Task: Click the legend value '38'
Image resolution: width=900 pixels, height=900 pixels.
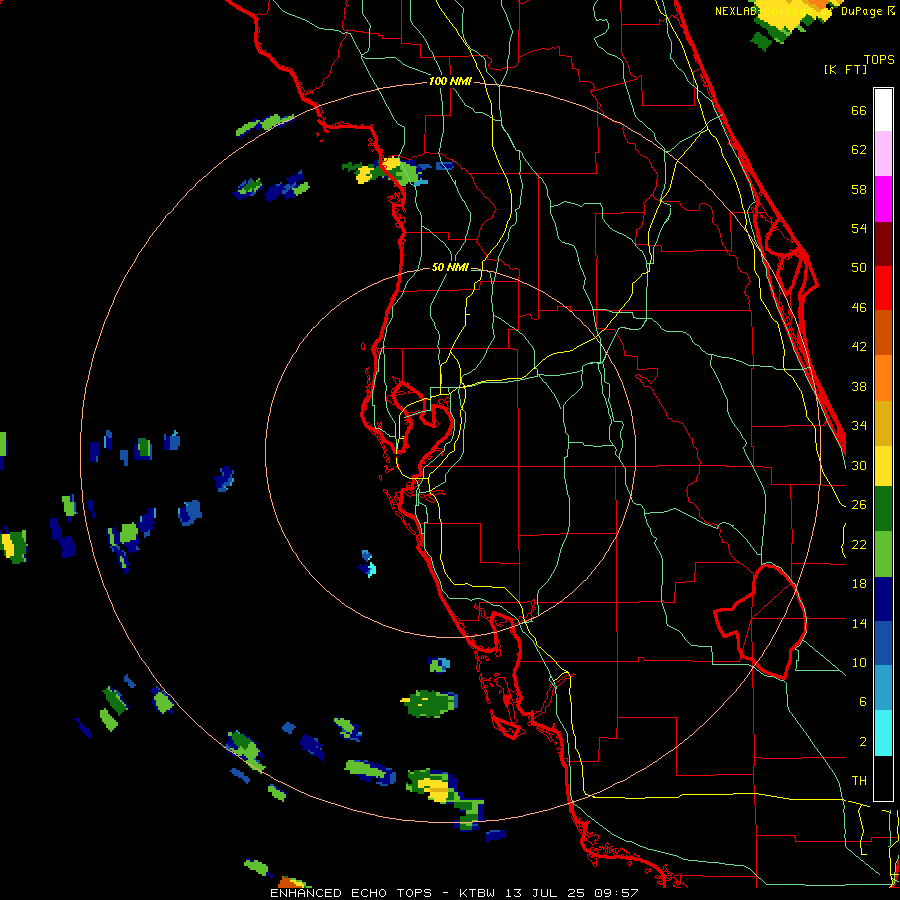Action: coord(859,386)
